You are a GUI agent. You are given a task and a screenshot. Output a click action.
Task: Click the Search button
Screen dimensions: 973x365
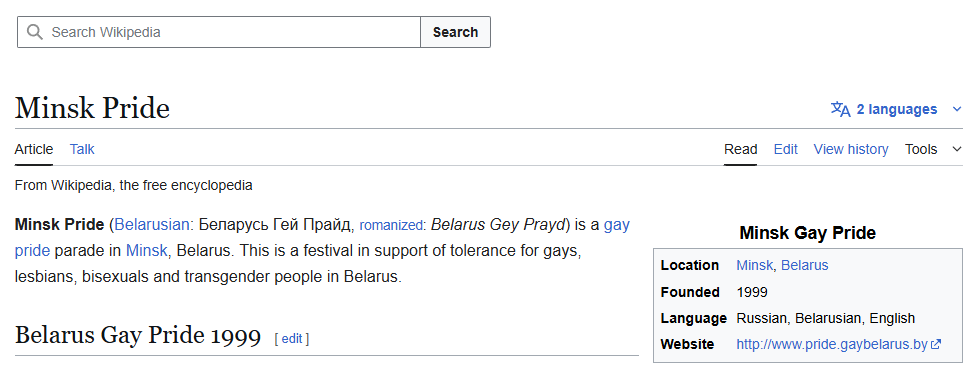pos(455,32)
